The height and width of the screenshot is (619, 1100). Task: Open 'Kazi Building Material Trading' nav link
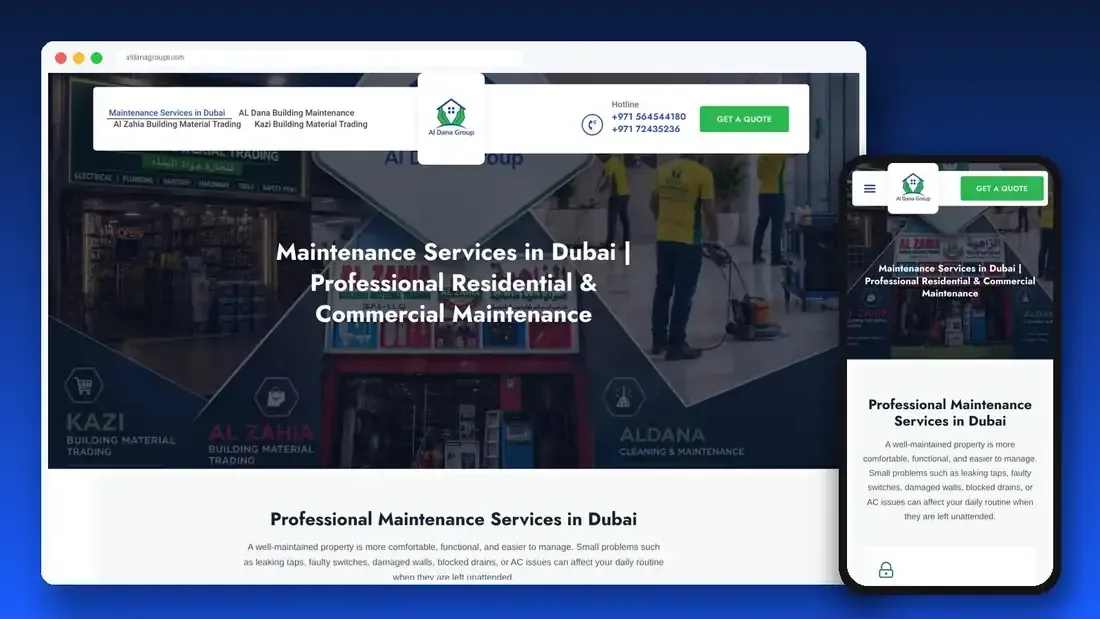point(311,124)
